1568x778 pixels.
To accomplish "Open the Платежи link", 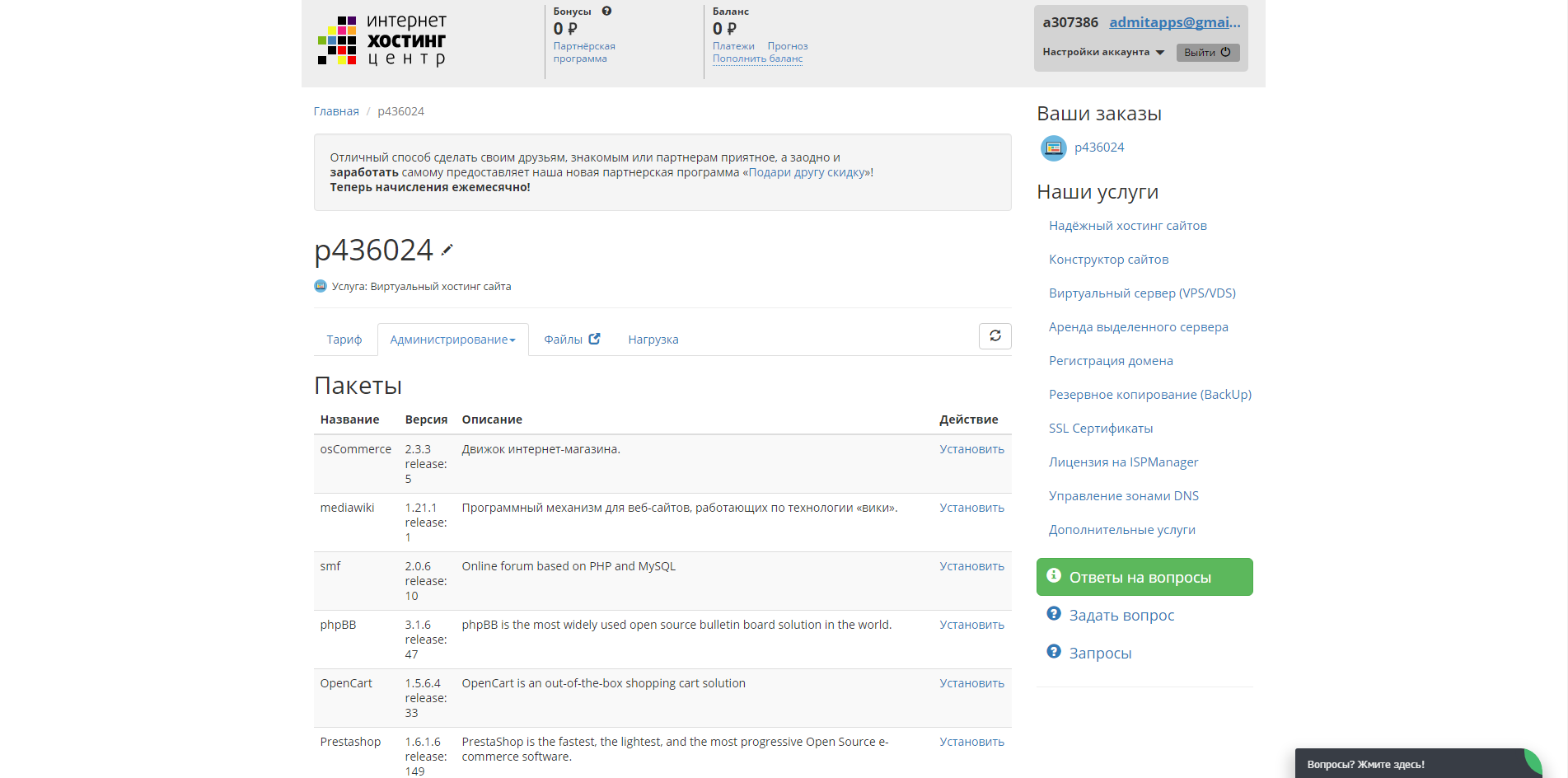I will (733, 46).
